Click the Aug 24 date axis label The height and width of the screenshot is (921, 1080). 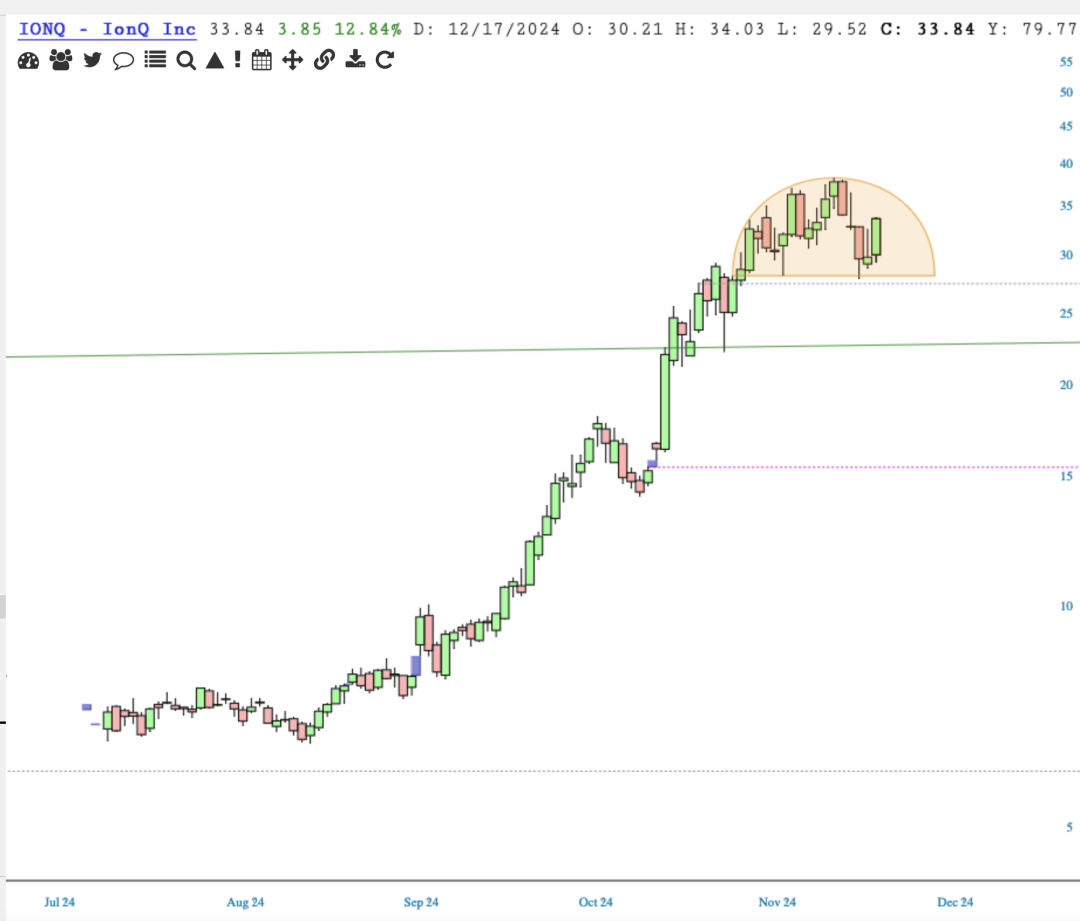coord(245,902)
